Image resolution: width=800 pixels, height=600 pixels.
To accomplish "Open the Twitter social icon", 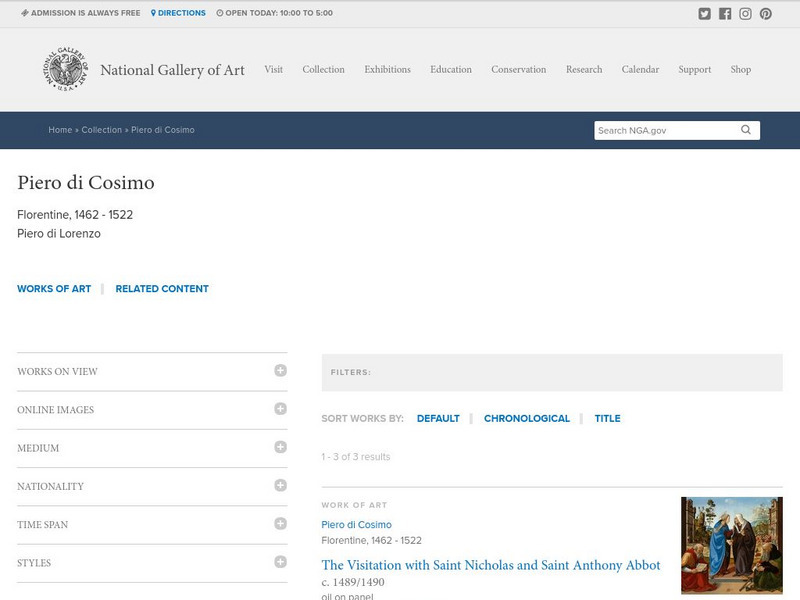I will click(x=705, y=14).
